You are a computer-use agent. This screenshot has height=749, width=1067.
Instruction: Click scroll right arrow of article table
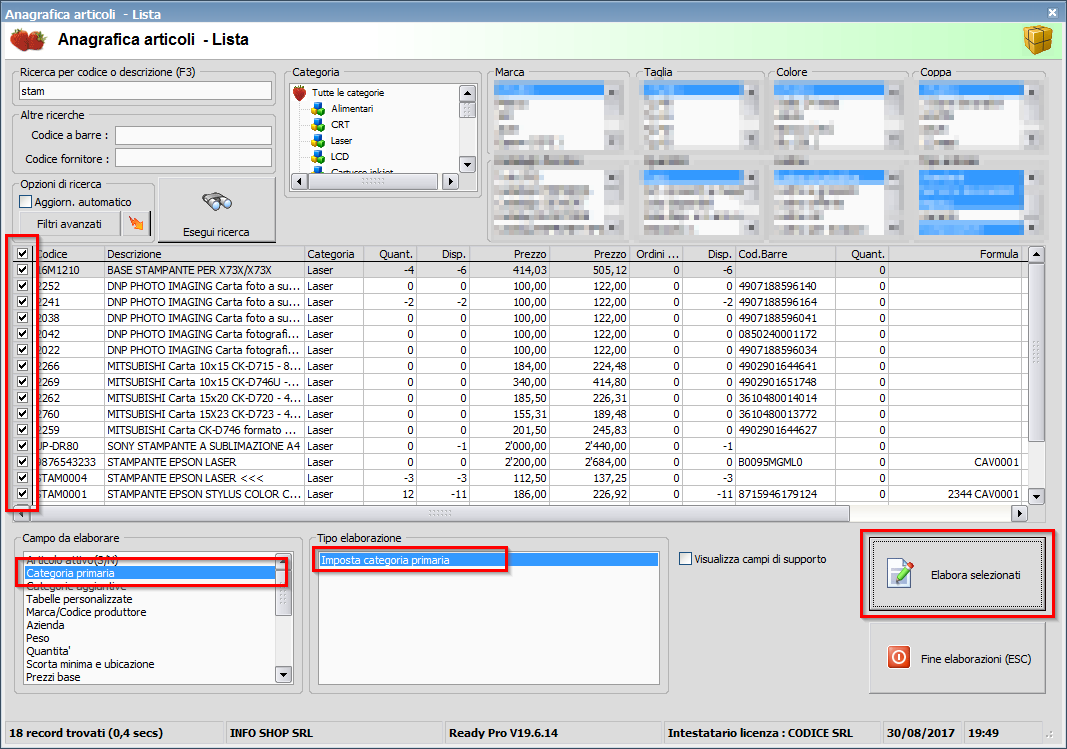[x=1019, y=513]
